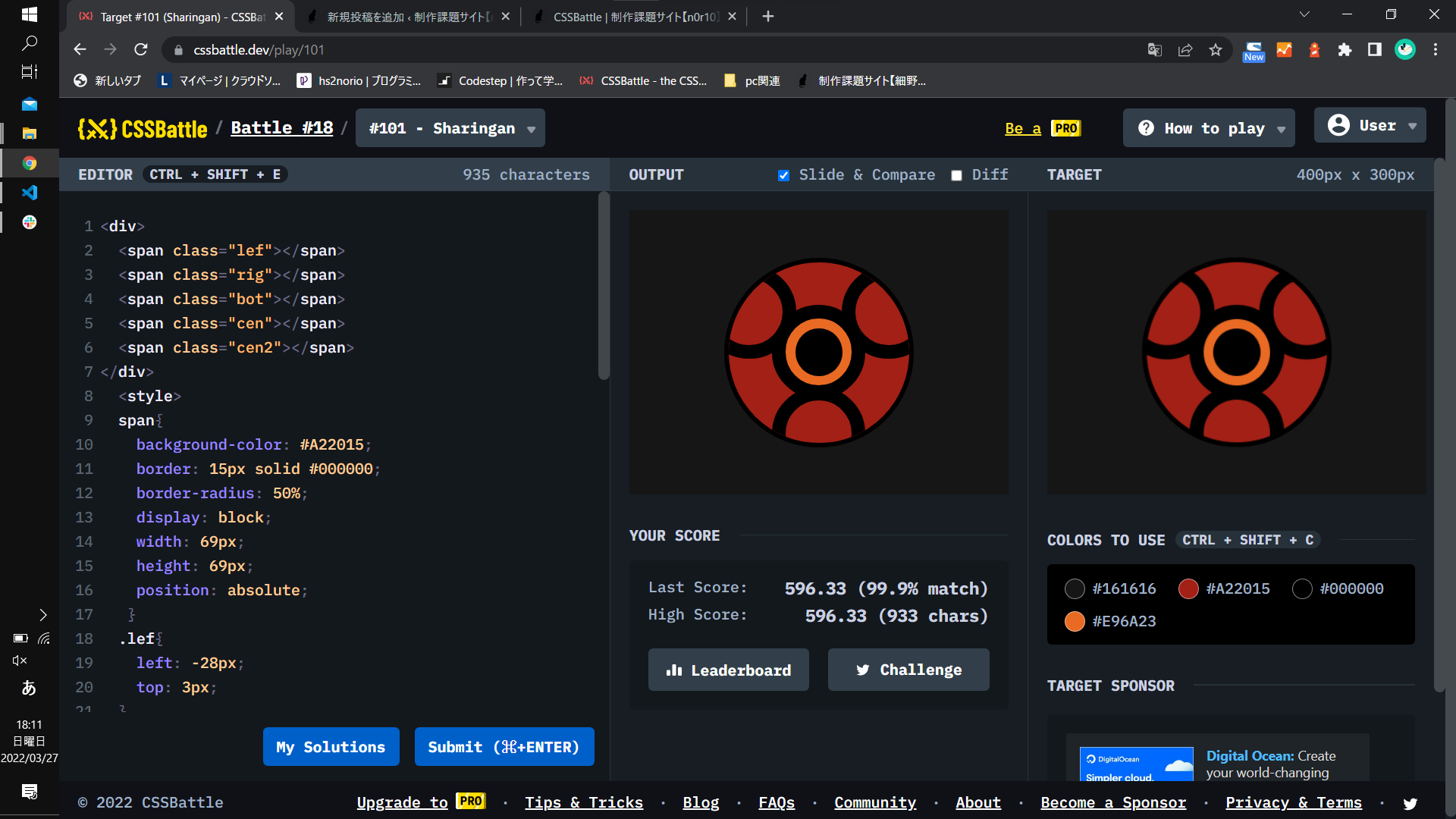Click the User avatar icon

[x=1338, y=125]
